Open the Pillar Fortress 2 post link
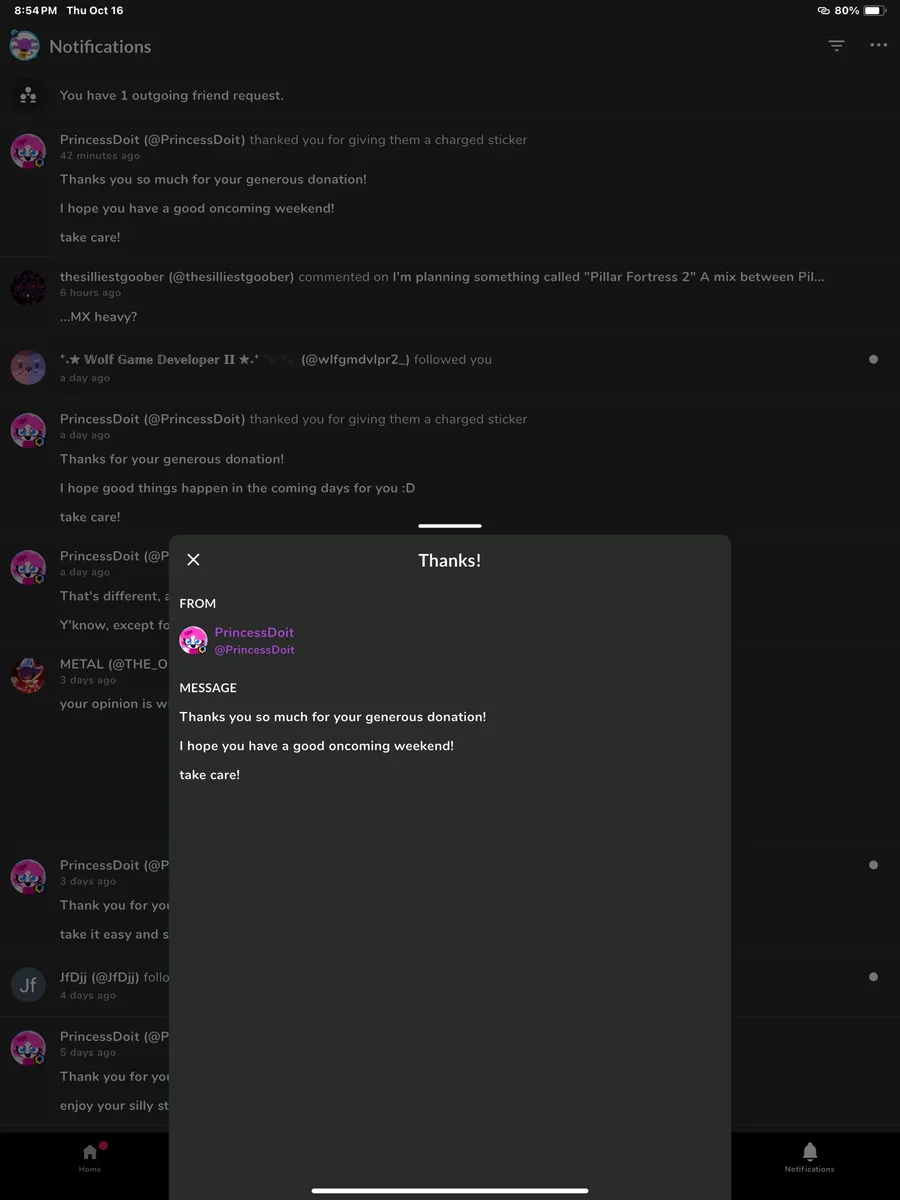Screen dimensions: 900x1200 point(608,277)
